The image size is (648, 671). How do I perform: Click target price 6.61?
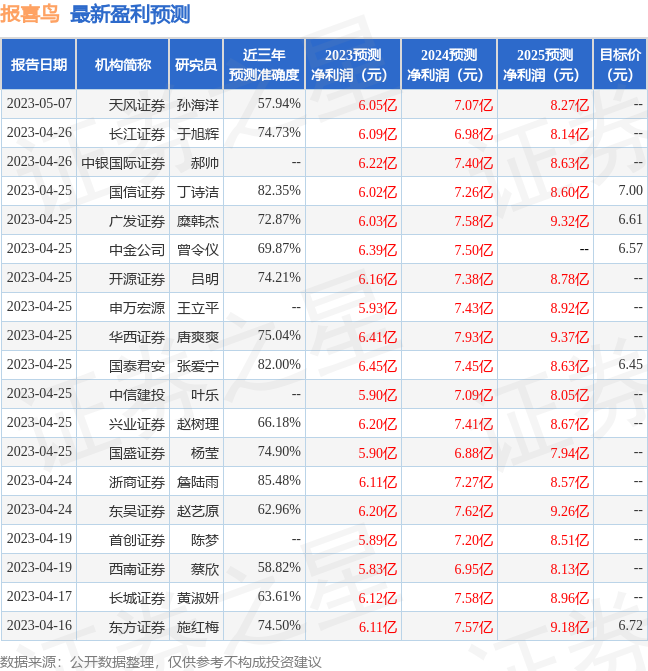[630, 220]
